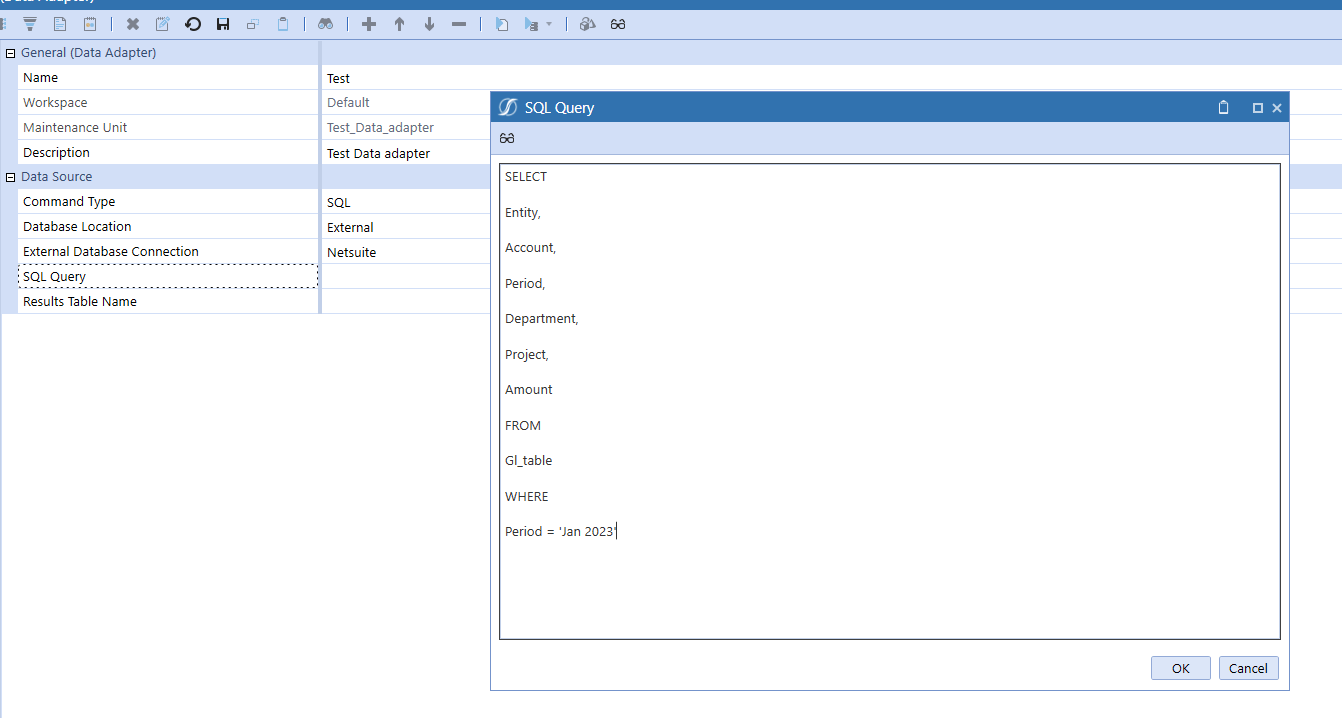
Task: Click the rename pencil icon in toolbar
Action: (162, 24)
